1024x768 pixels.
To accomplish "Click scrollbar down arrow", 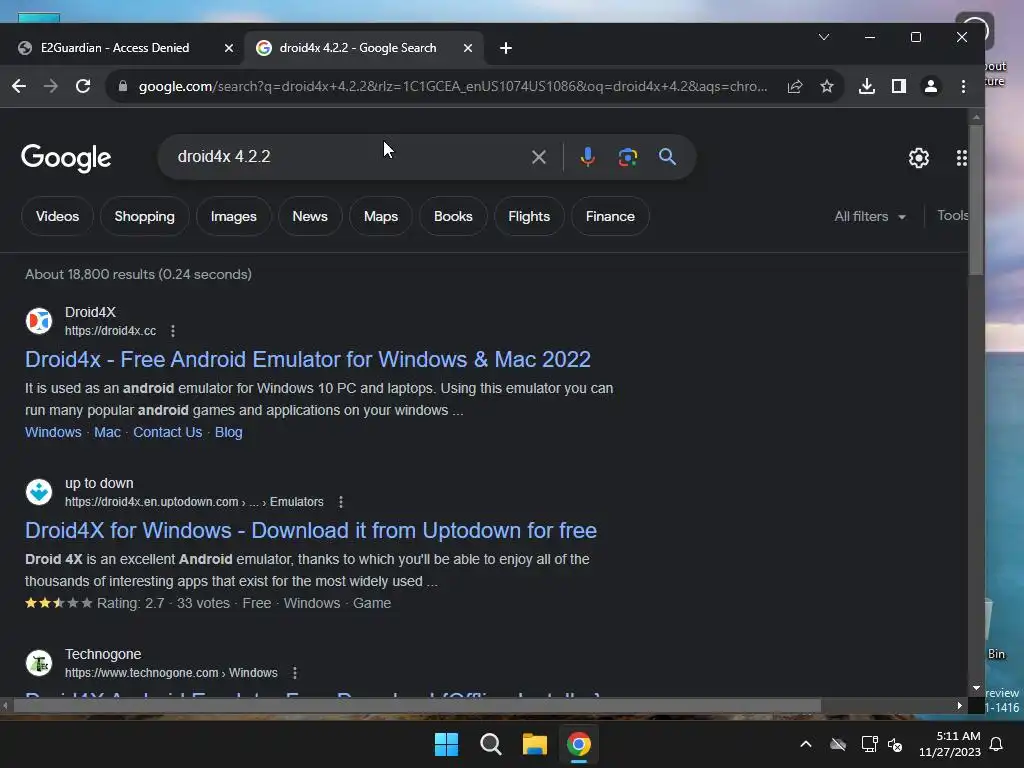I will pos(976,688).
